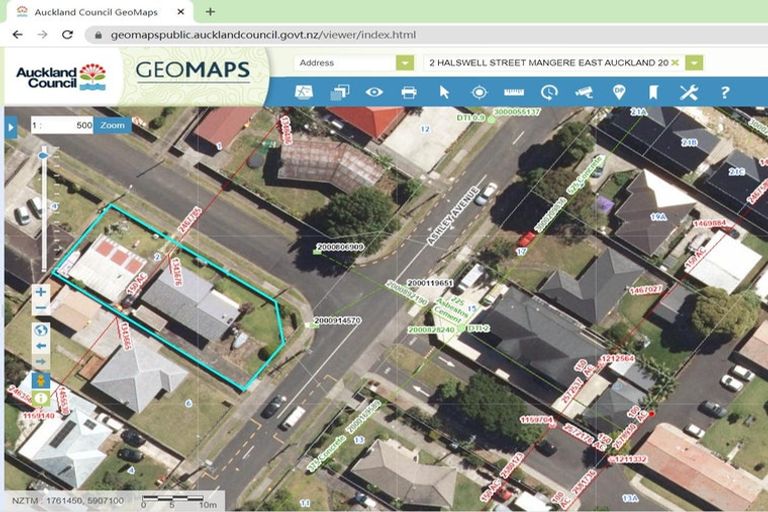Screen dimensions: 768x512
Task: Click the Zoom button beside scale
Action: 112,126
